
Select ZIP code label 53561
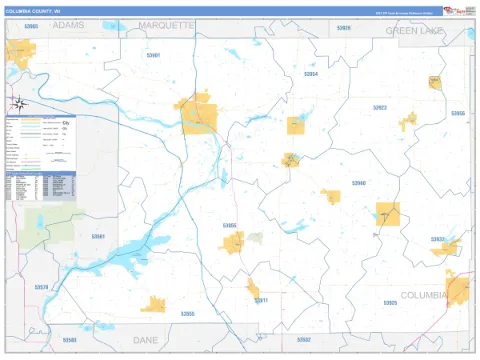pyautogui.click(x=98, y=236)
